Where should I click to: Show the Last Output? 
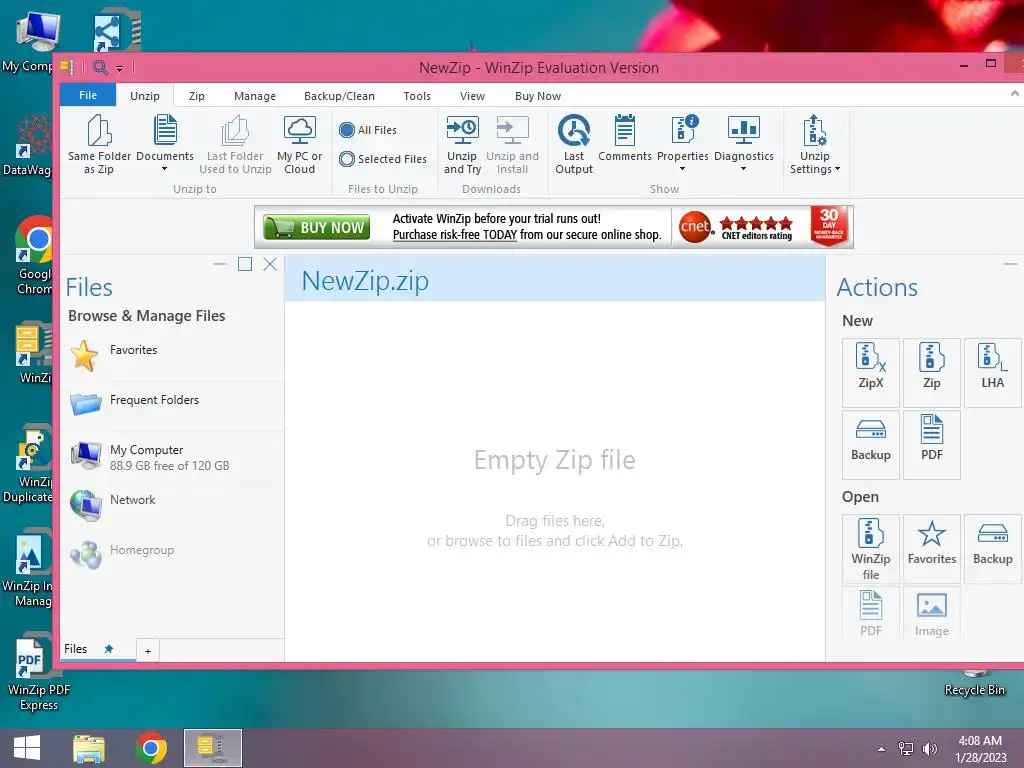574,145
